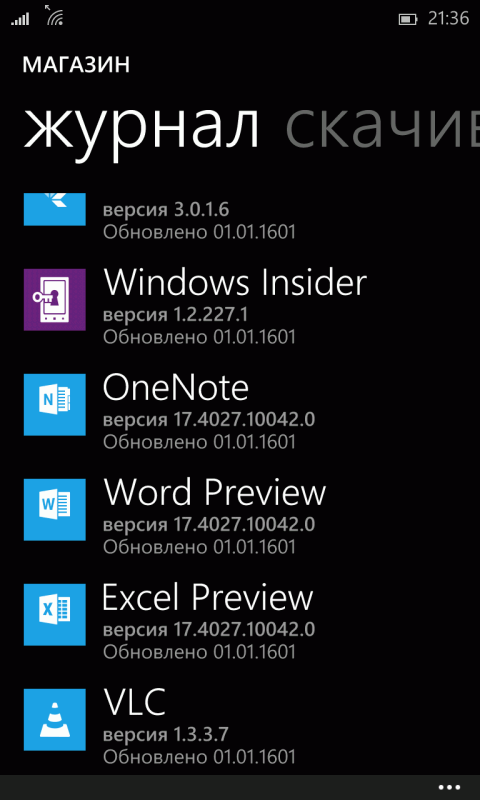Tap the Windows Insider app icon
The image size is (480, 800).
tap(55, 299)
